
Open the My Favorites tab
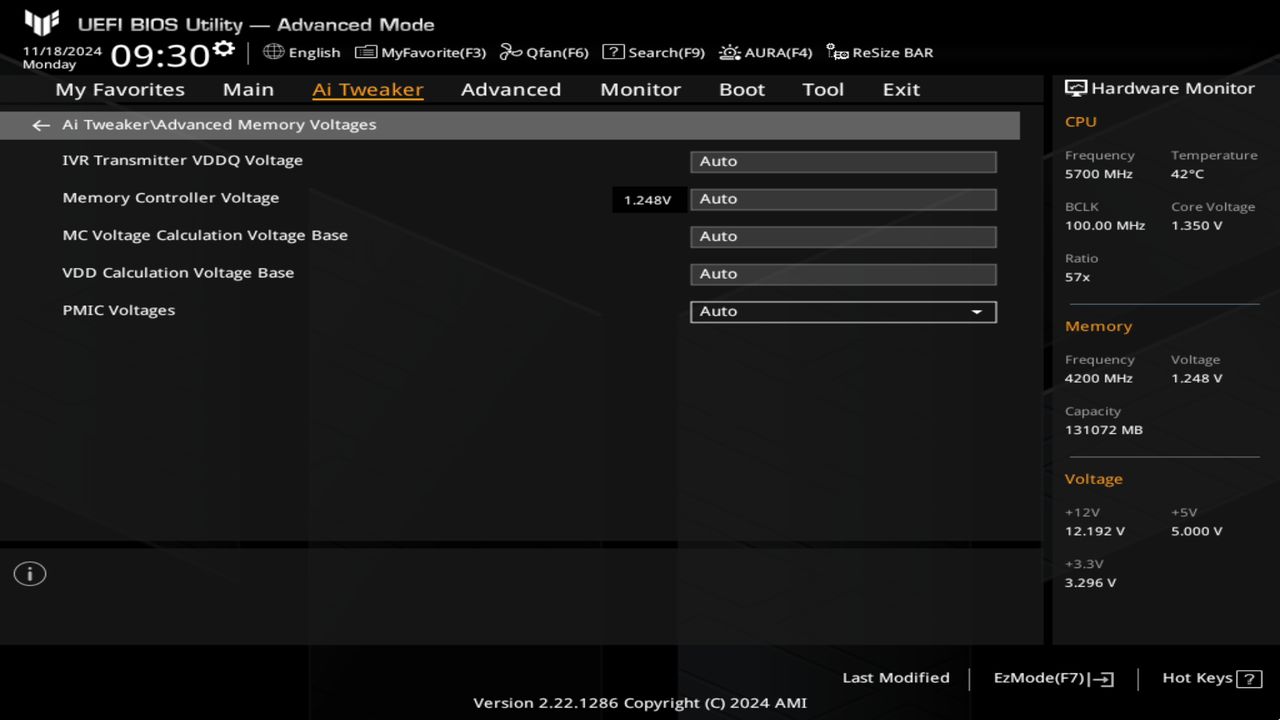pos(120,89)
